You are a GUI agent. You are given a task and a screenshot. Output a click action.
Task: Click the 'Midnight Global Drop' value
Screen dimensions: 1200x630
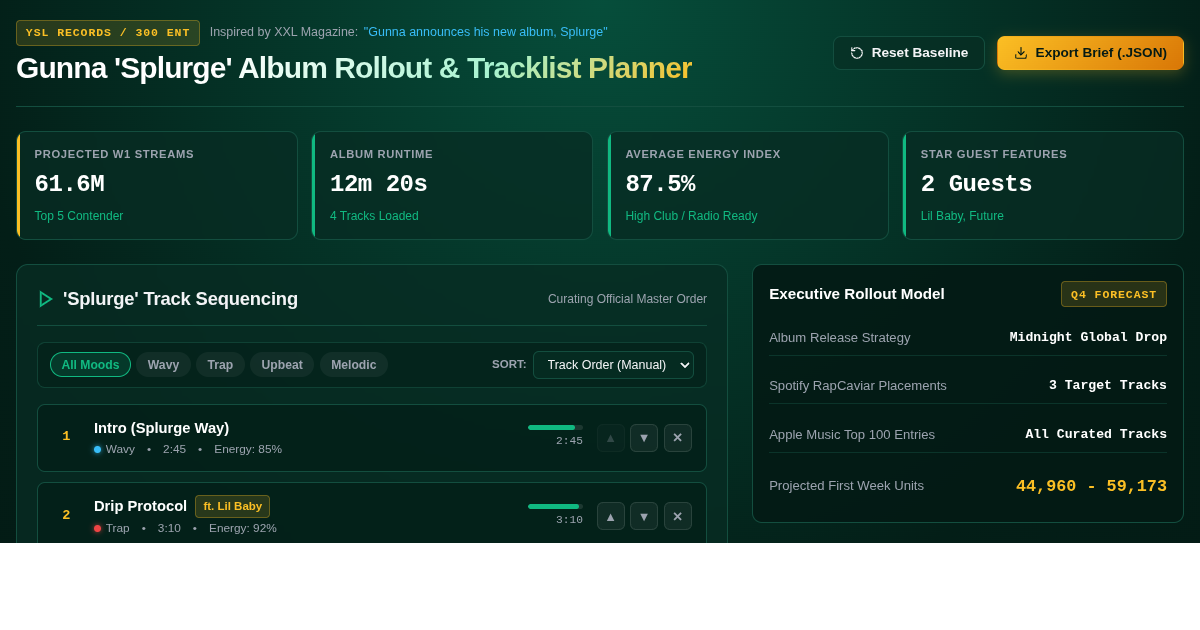pos(1088,337)
